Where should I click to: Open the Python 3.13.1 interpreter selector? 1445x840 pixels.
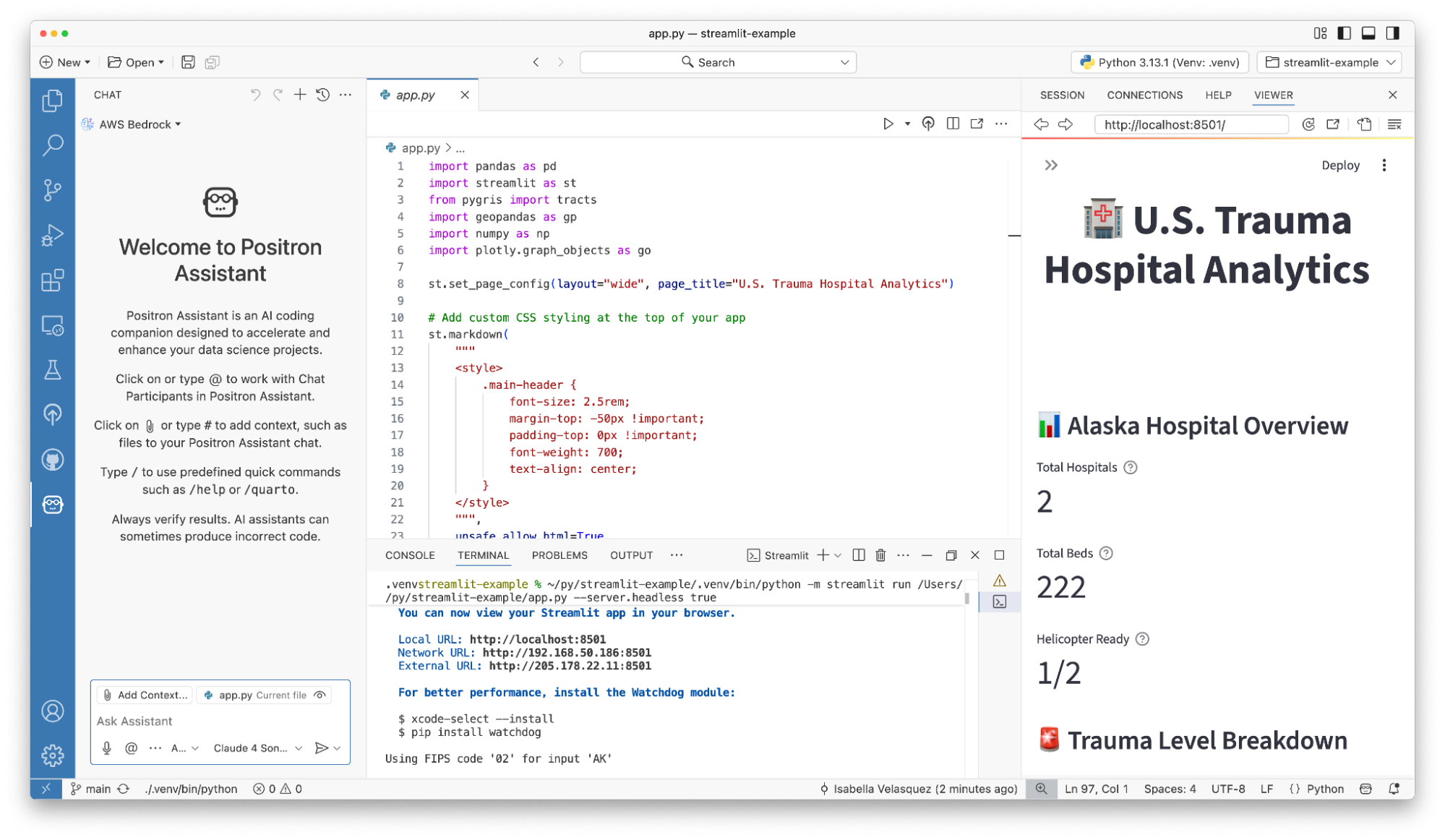click(x=1160, y=62)
